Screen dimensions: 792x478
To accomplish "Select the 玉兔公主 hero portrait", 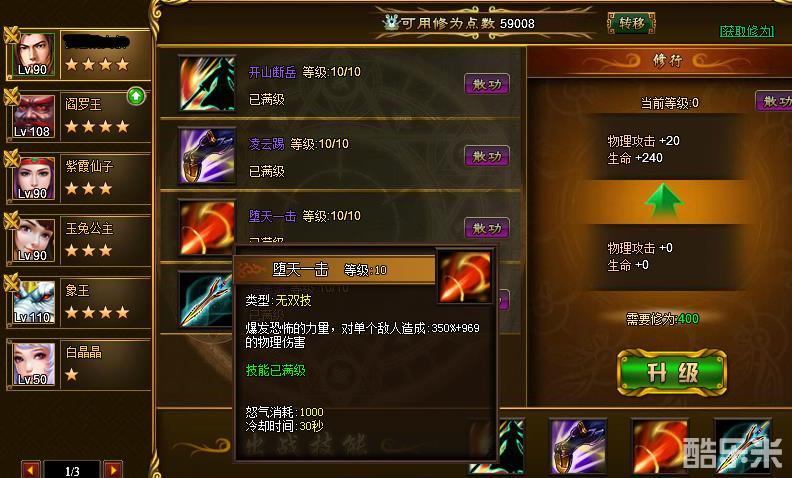I will coord(34,241).
